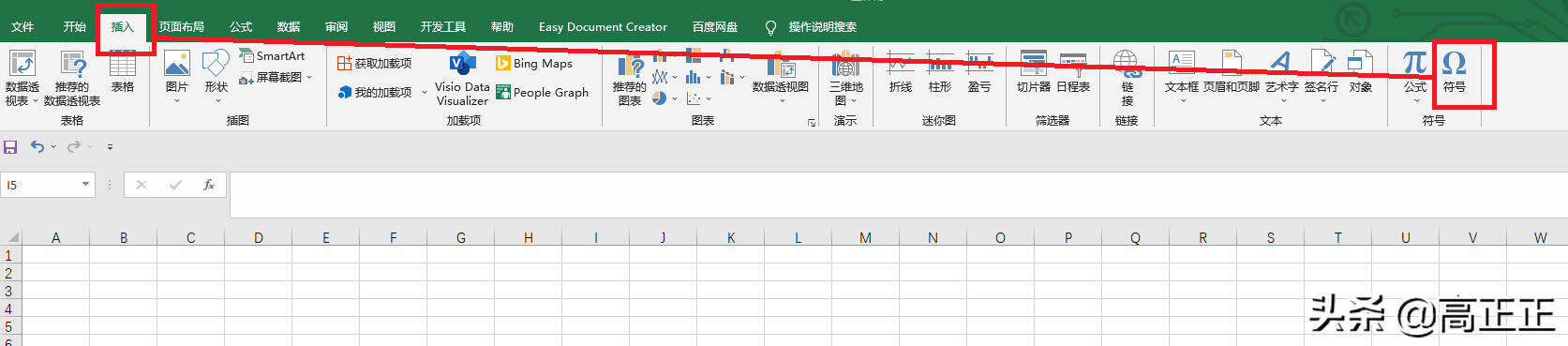
Task: Switch to the 页面布局 tab
Action: pos(181,26)
